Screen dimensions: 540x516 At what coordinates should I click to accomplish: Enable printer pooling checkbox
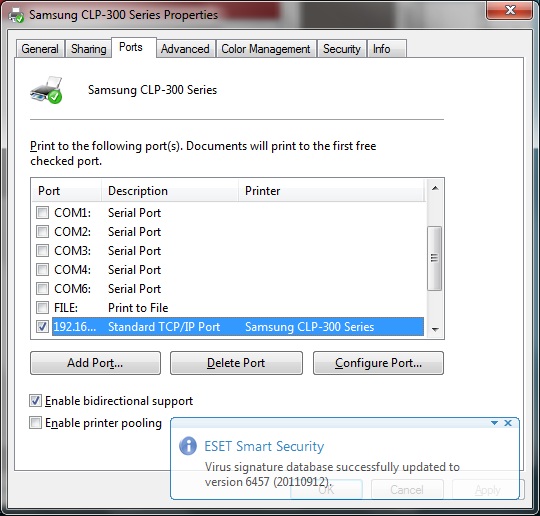(35, 423)
